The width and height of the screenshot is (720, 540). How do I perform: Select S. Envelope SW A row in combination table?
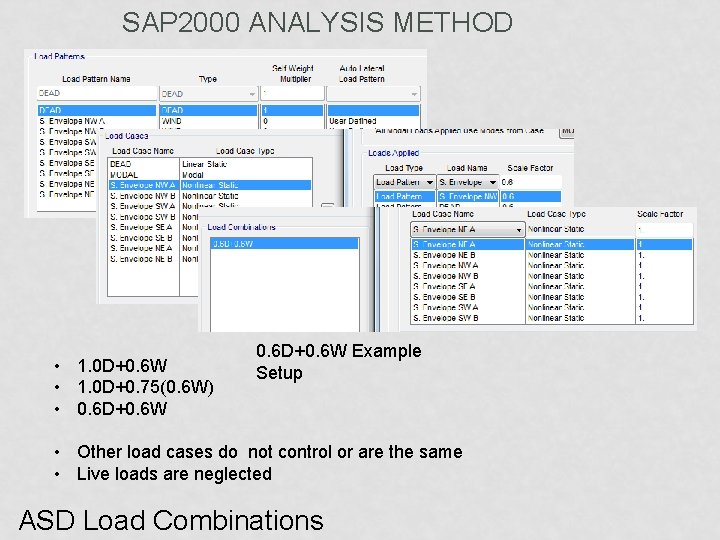[551, 308]
